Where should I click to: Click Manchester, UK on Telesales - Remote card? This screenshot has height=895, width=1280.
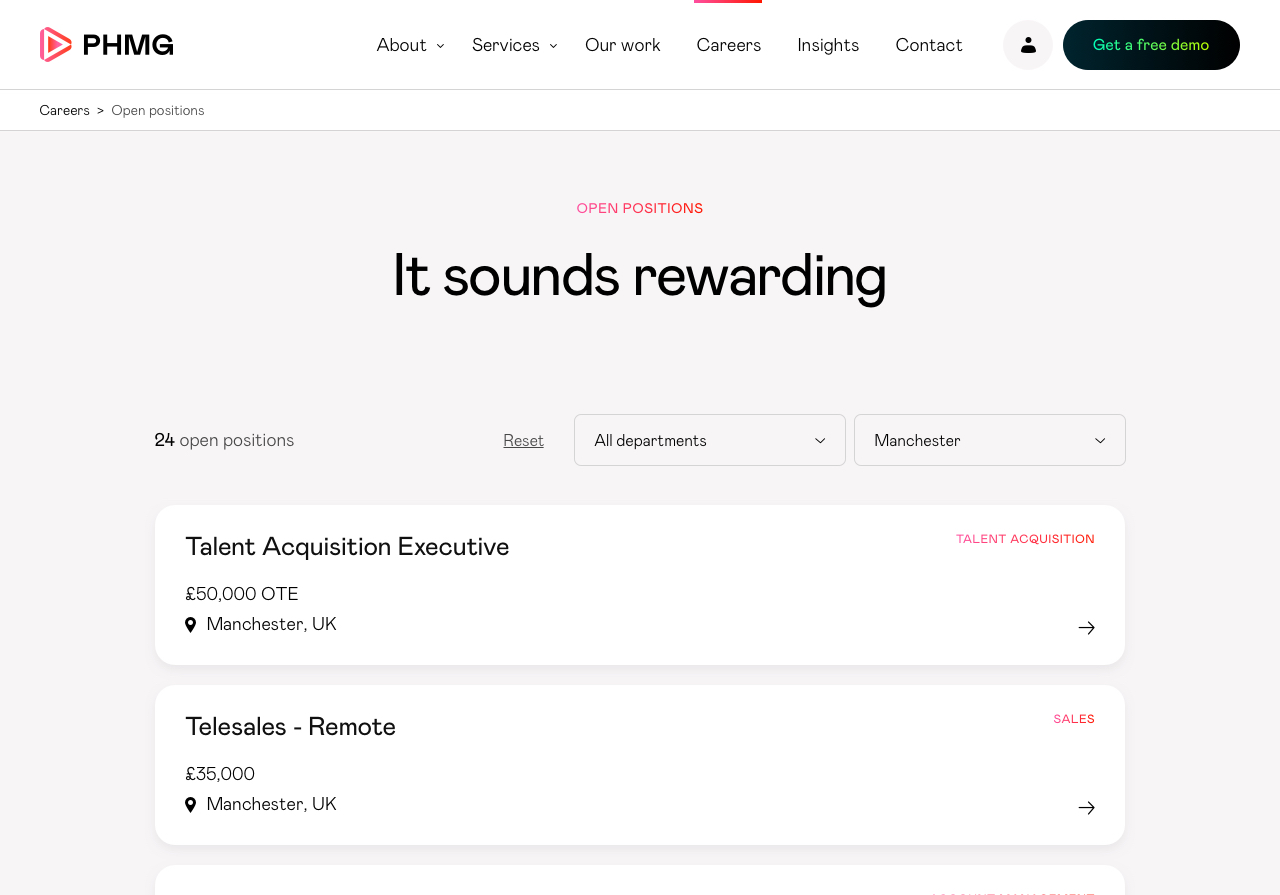point(272,804)
